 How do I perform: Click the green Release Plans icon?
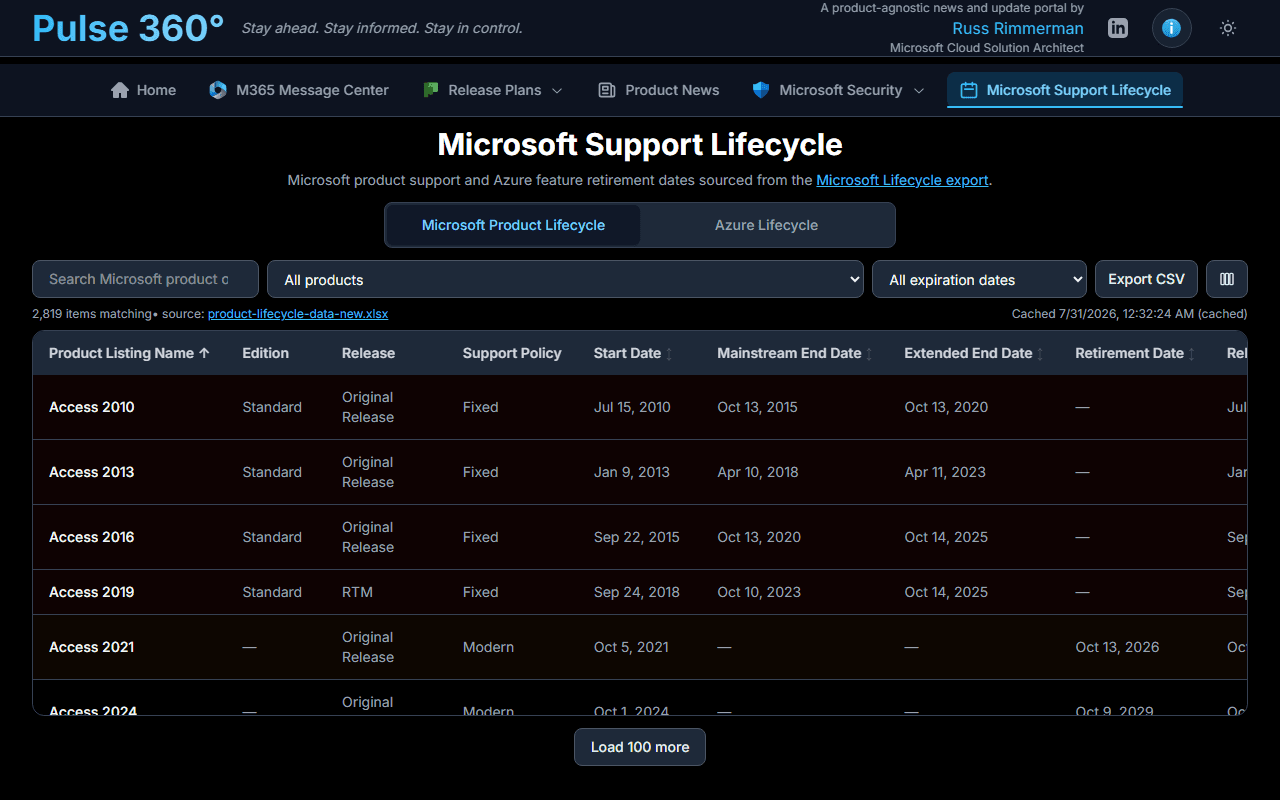point(431,90)
